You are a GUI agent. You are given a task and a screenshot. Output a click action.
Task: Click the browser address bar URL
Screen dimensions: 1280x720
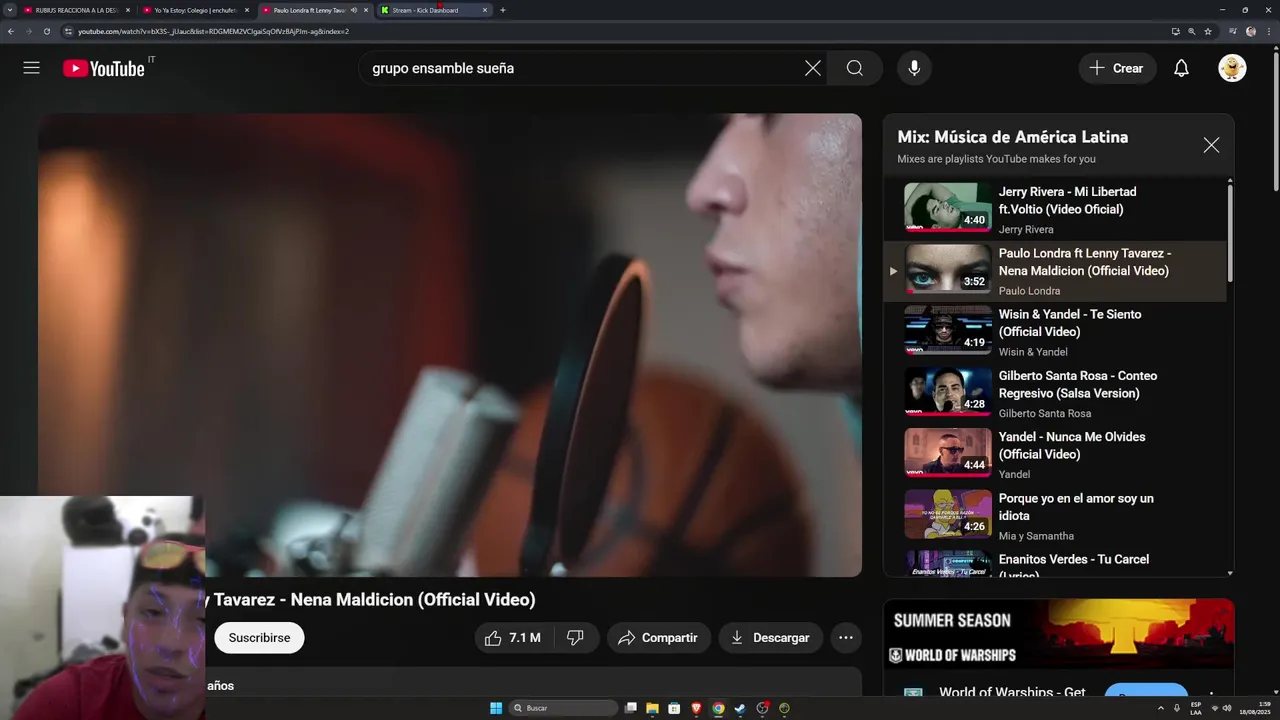(x=213, y=31)
